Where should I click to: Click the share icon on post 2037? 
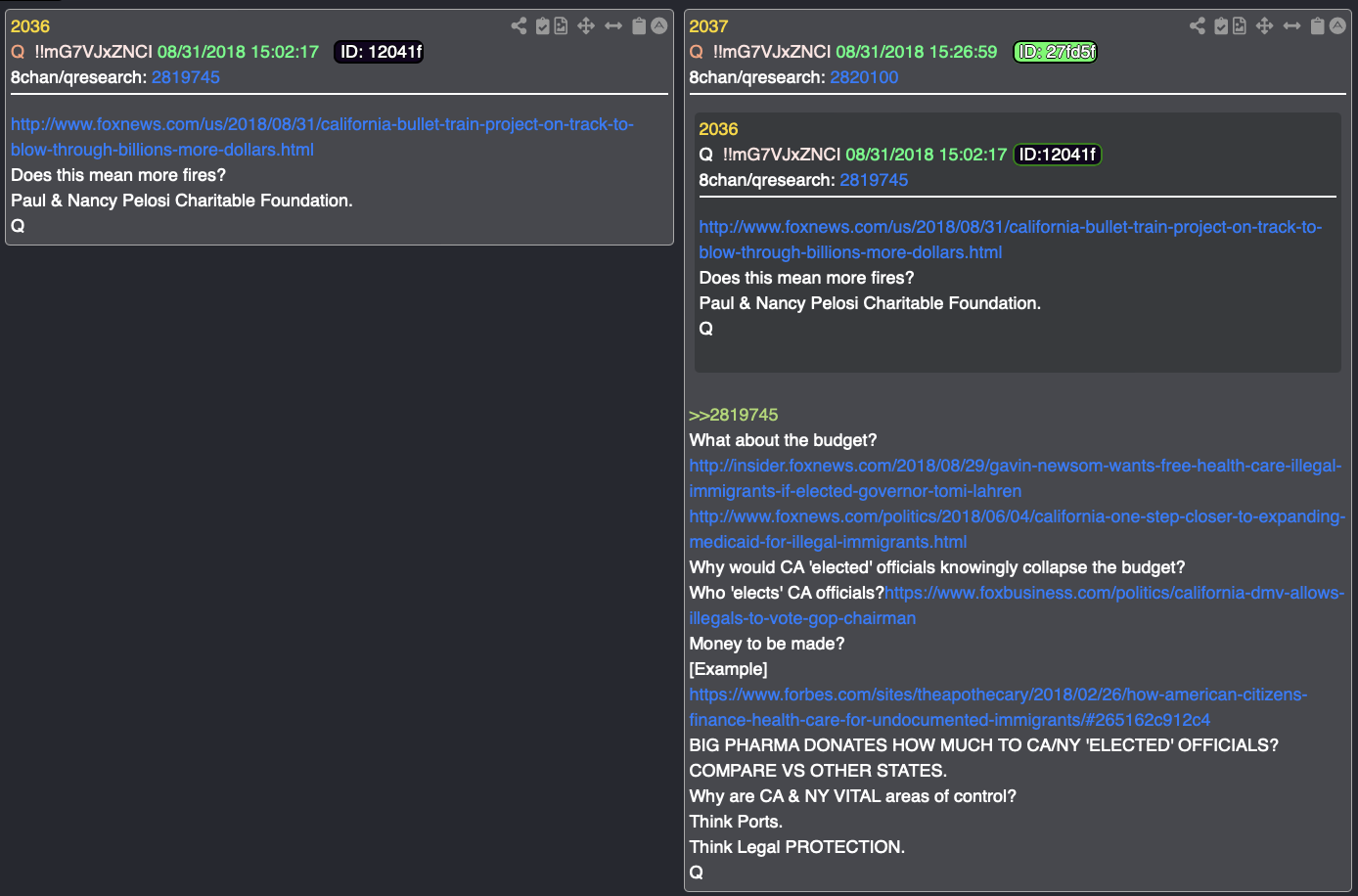point(1198,26)
